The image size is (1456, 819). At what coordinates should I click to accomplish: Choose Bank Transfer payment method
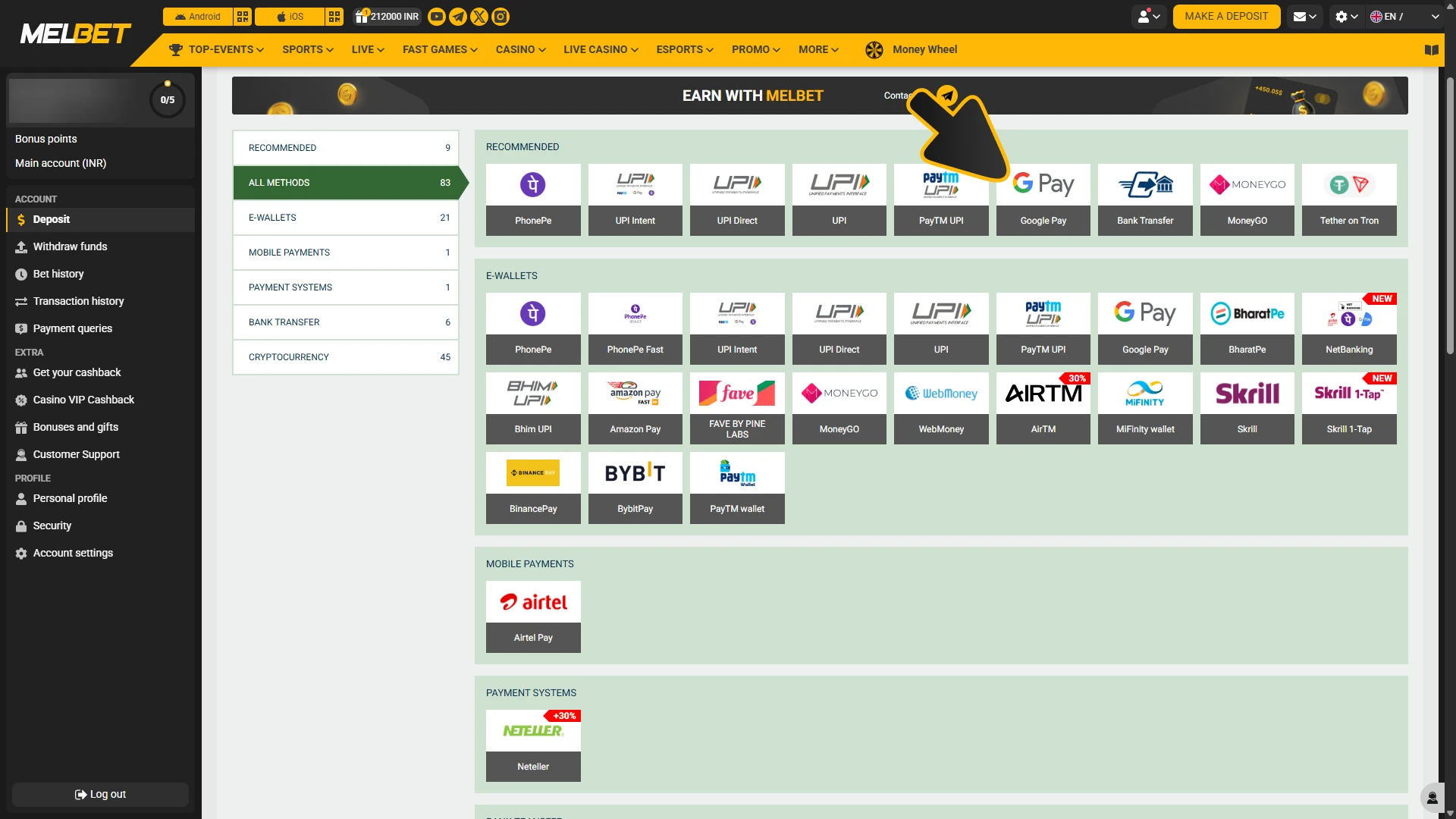click(x=1145, y=200)
